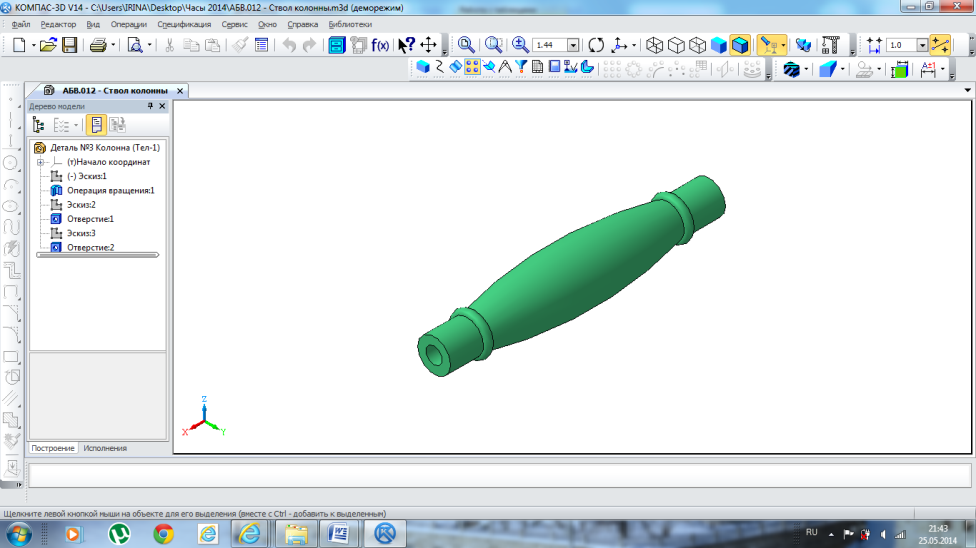Viewport: 976px width, 548px height.
Task: Click the Save document icon
Action: click(x=70, y=45)
